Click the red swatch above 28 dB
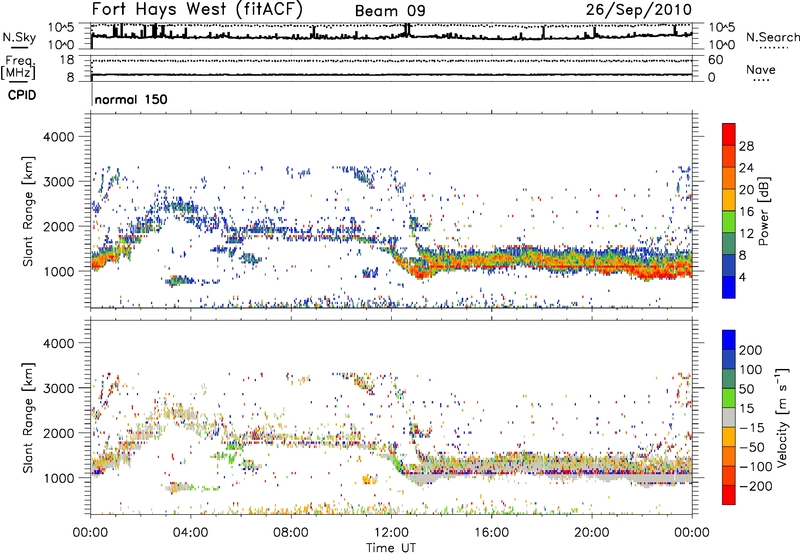Image resolution: width=800 pixels, height=554 pixels. 729,134
